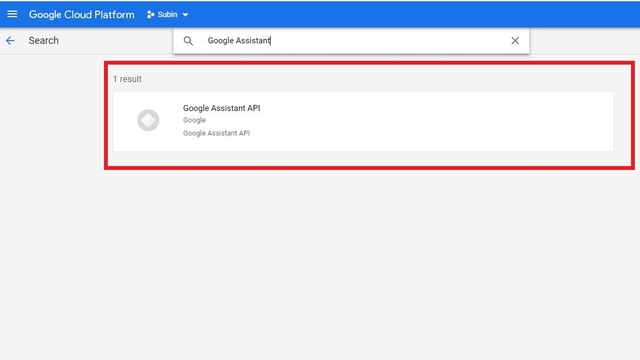Screen dimensions: 640x360
Task: Click the project hexagon icon beside Subin
Action: (x=151, y=15)
